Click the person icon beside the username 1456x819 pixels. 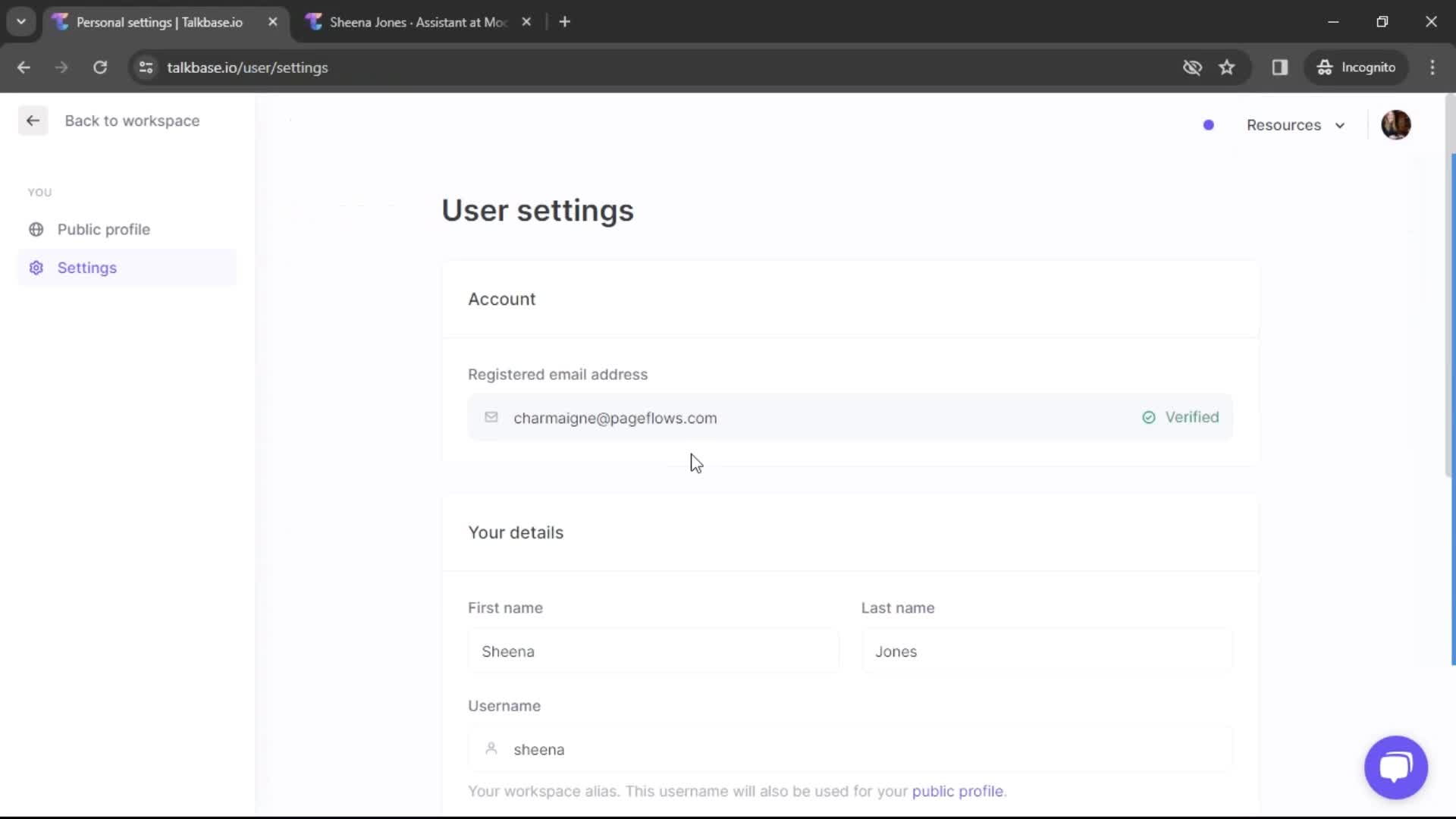pos(491,749)
